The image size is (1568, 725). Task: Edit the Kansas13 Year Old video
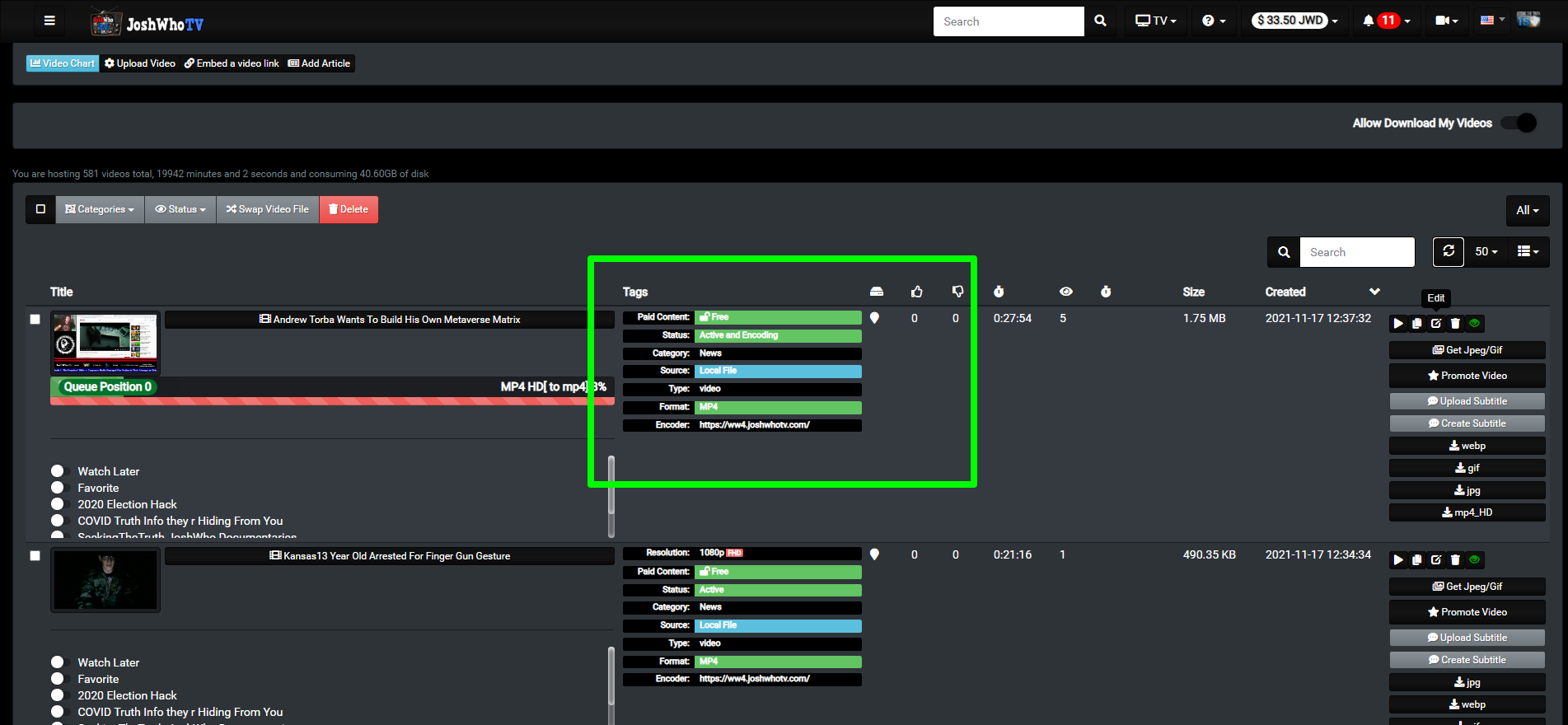coord(1436,560)
